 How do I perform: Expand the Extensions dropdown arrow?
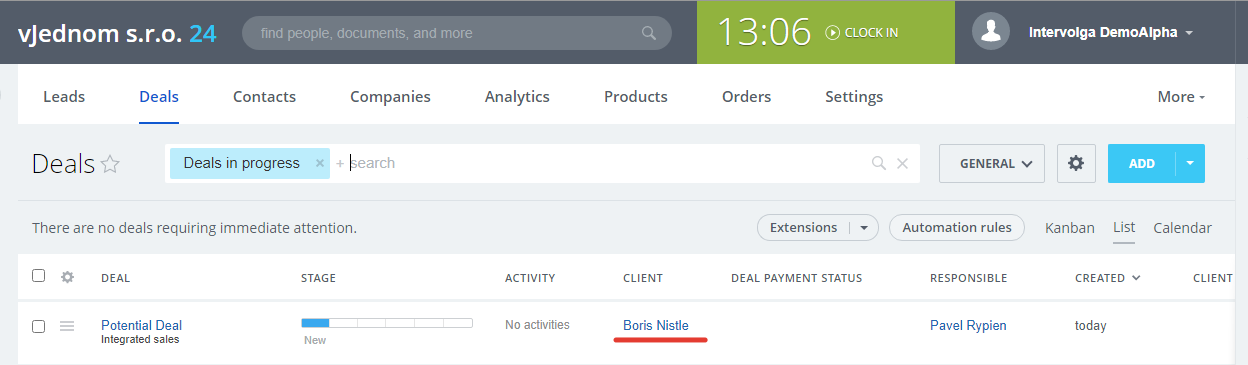pos(864,228)
